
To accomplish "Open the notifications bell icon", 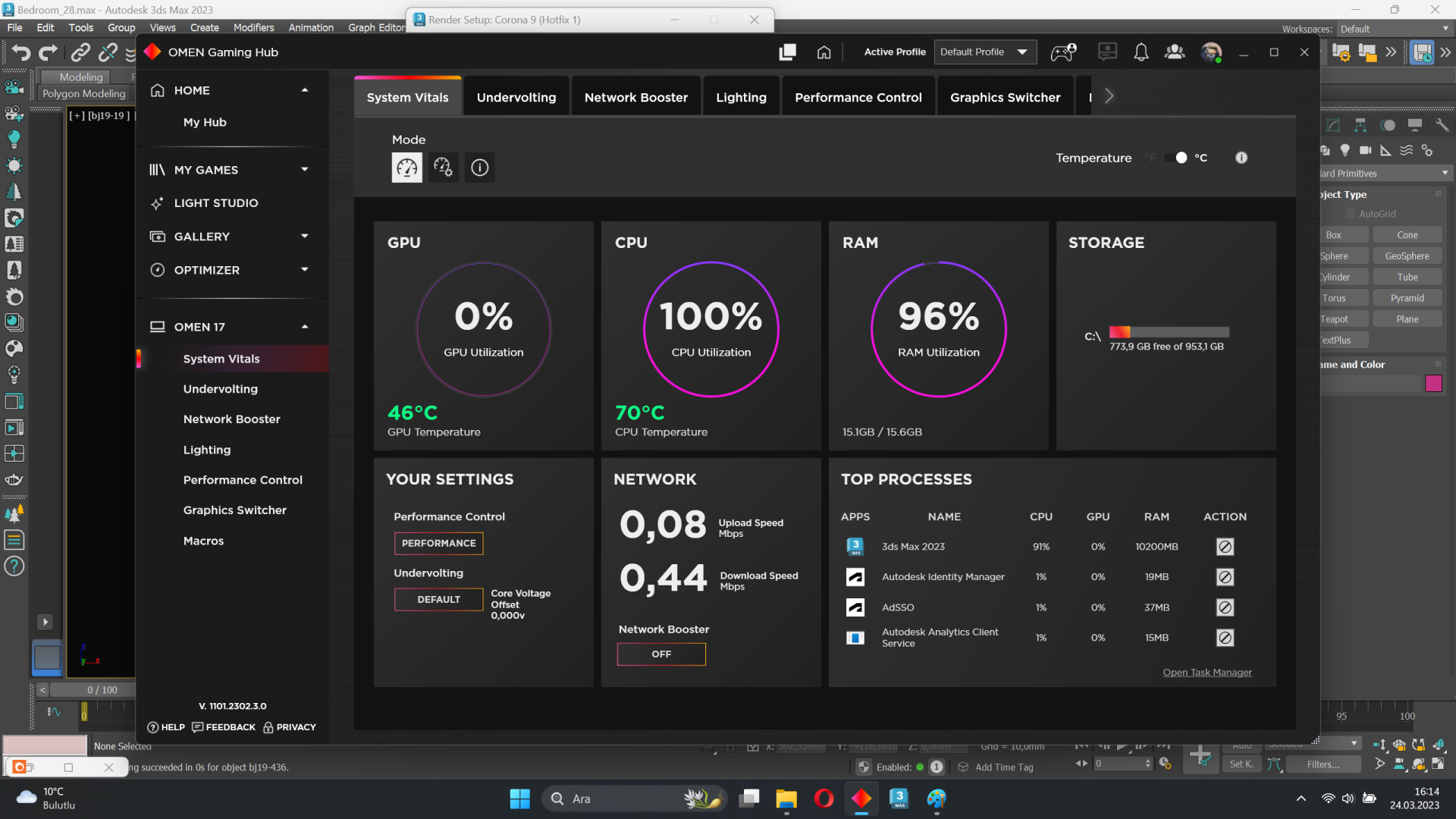I will point(1141,52).
